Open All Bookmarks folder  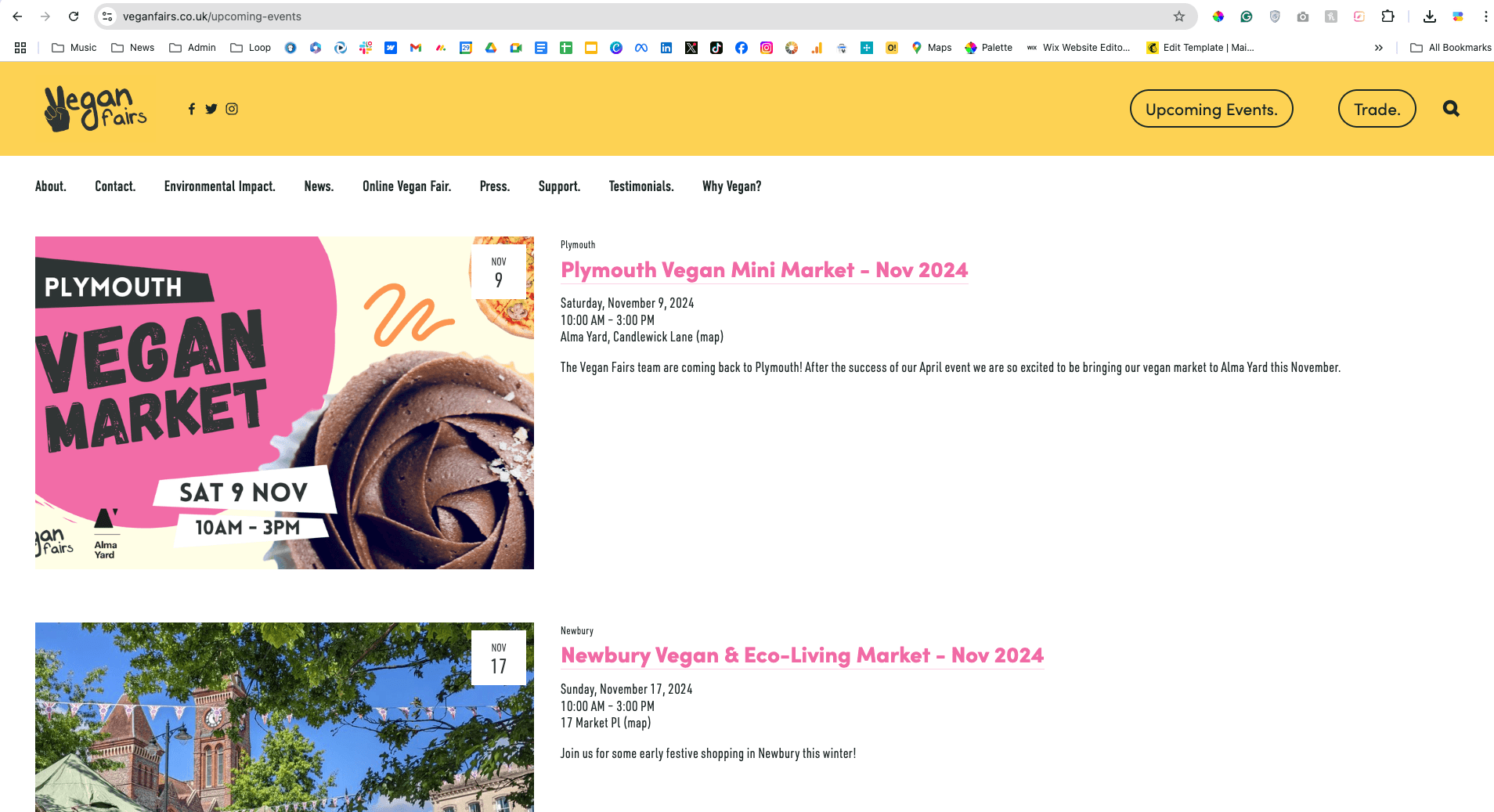[x=1451, y=48]
